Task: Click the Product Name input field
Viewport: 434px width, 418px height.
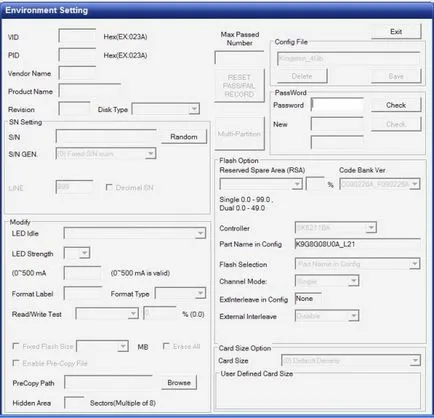Action: point(90,91)
